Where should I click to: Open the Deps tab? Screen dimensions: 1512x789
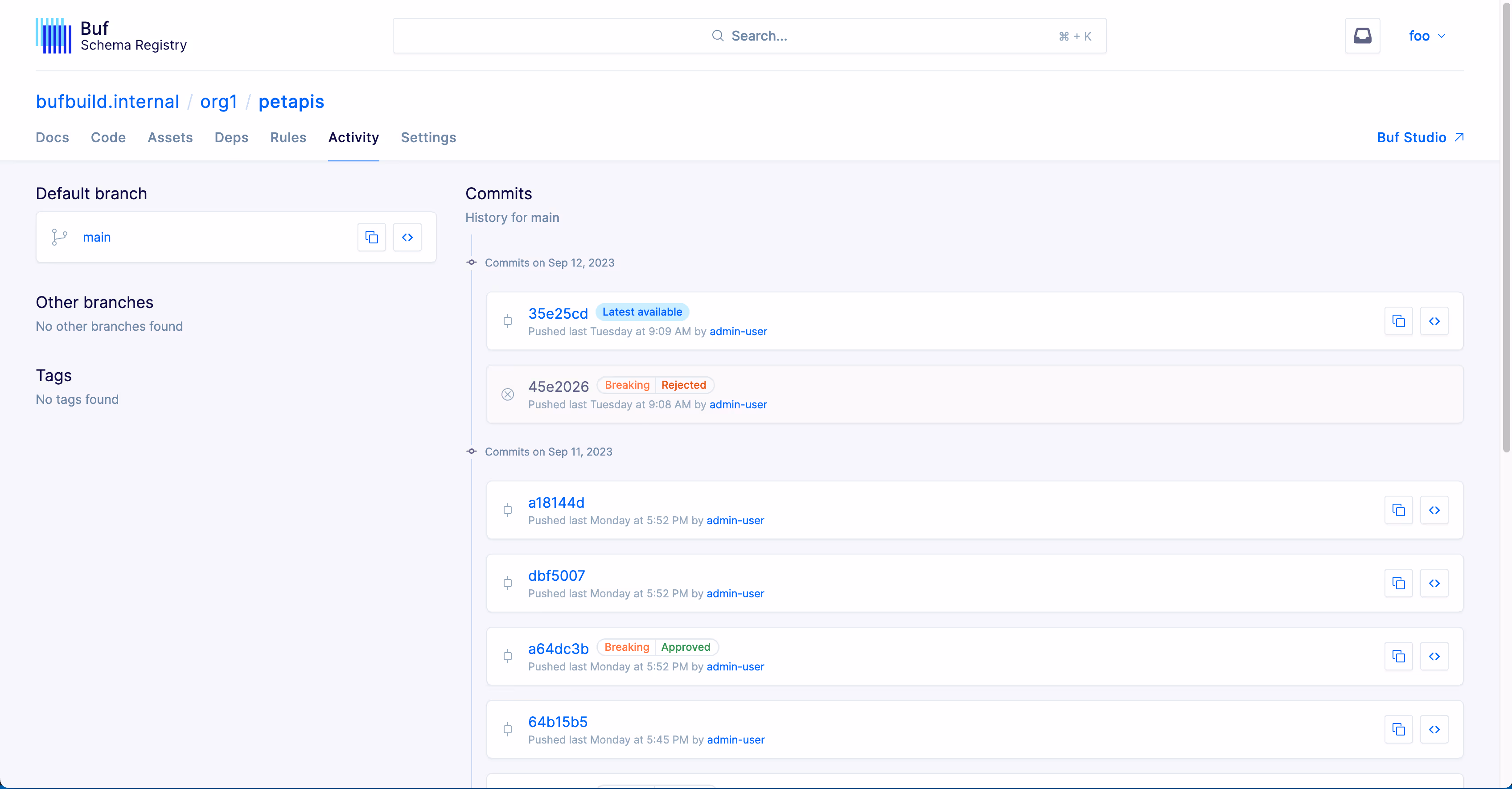(x=231, y=137)
